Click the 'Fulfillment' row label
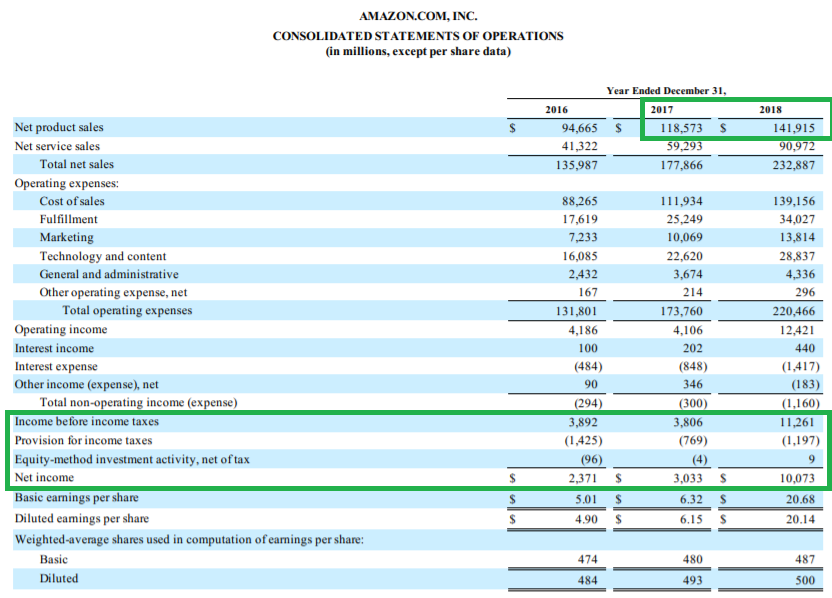This screenshot has width=832, height=598. (x=68, y=219)
